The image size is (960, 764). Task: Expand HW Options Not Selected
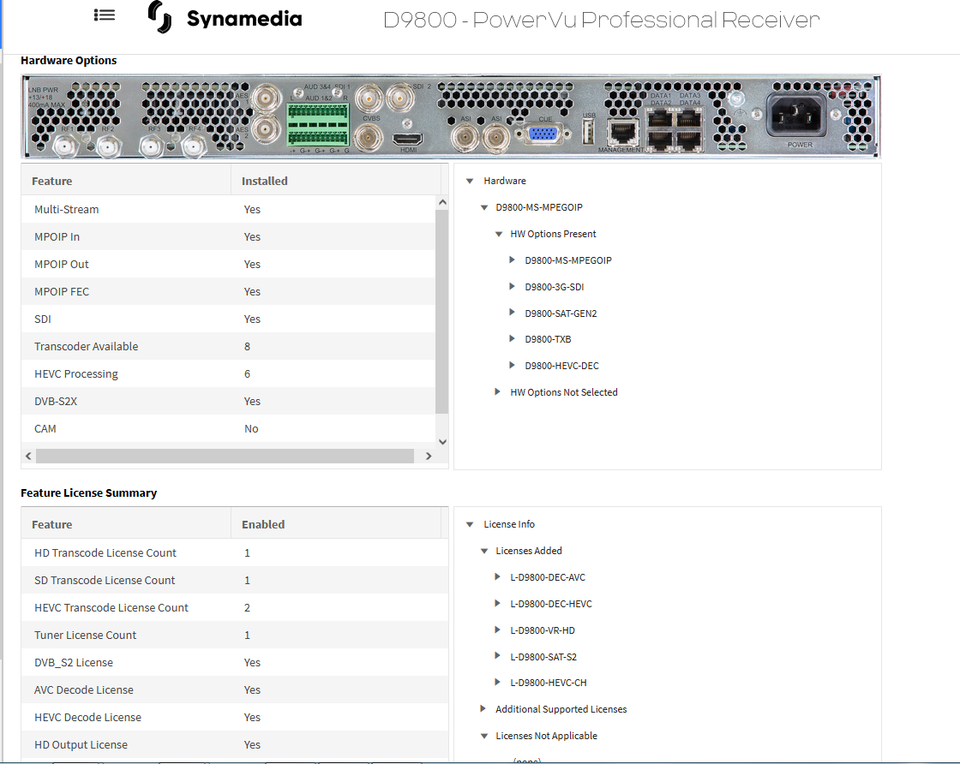pos(497,392)
